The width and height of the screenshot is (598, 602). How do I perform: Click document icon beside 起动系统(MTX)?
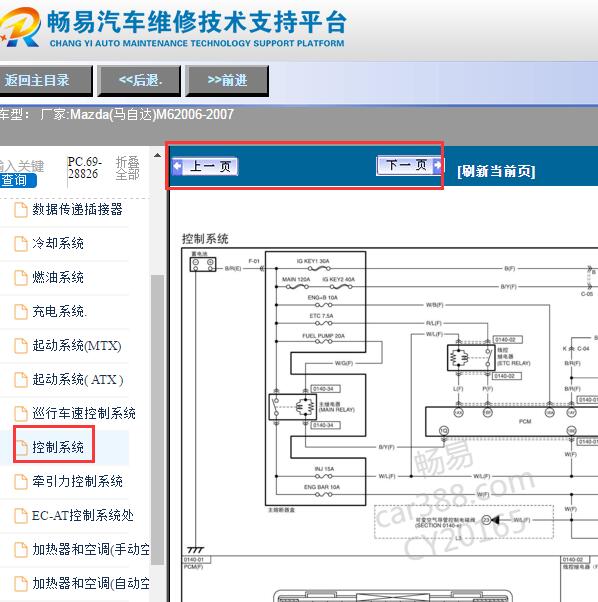click(x=21, y=346)
